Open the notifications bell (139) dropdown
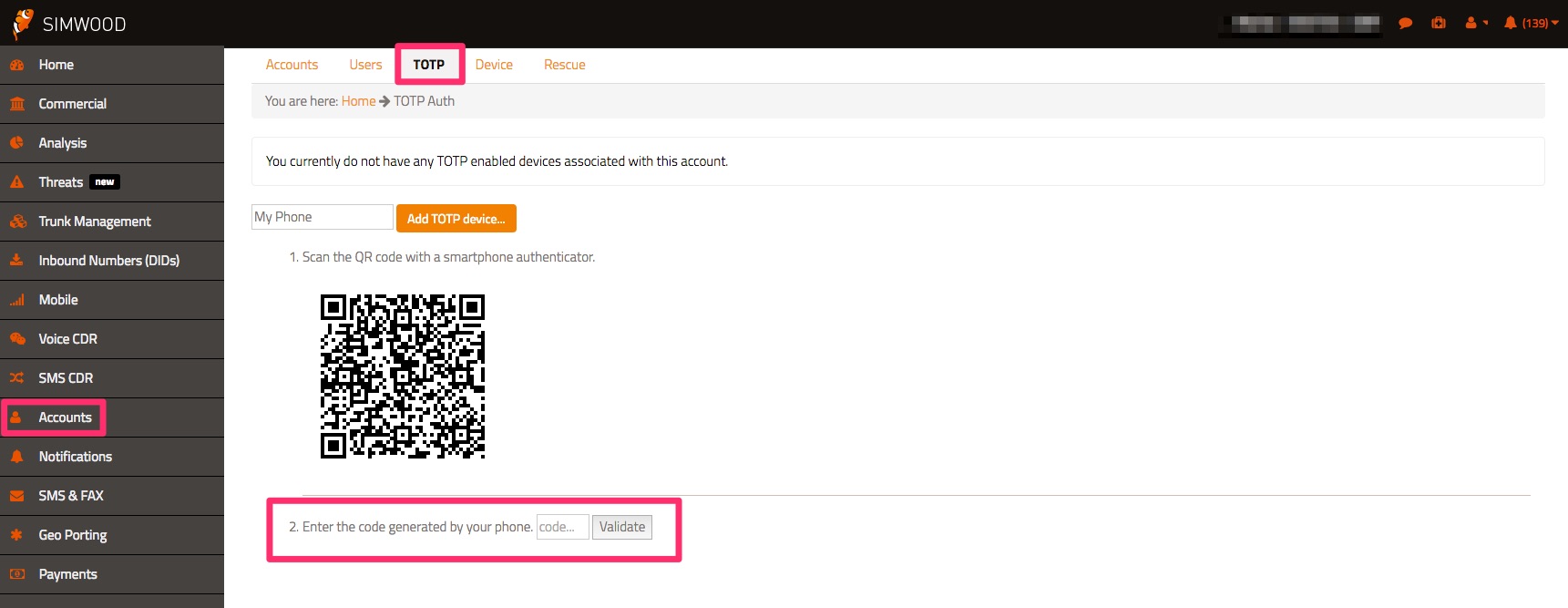This screenshot has height=608, width=1568. (x=1532, y=23)
